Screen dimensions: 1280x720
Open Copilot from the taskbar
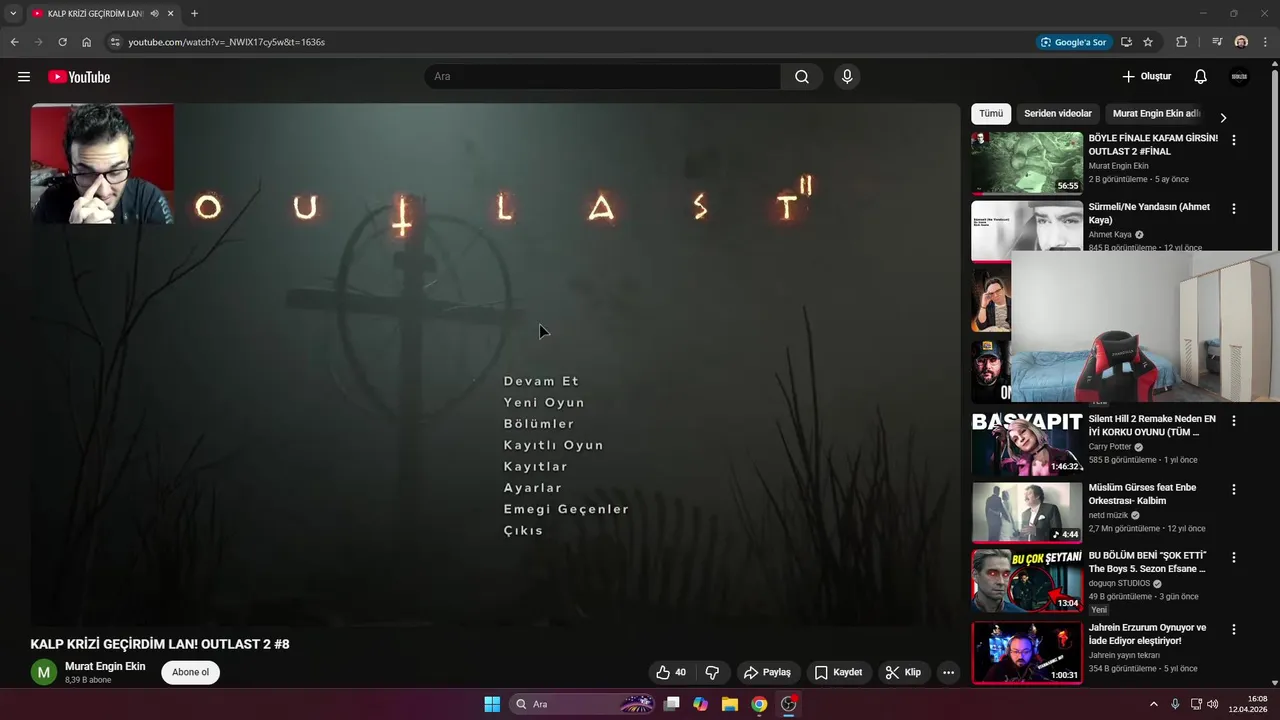coord(701,704)
